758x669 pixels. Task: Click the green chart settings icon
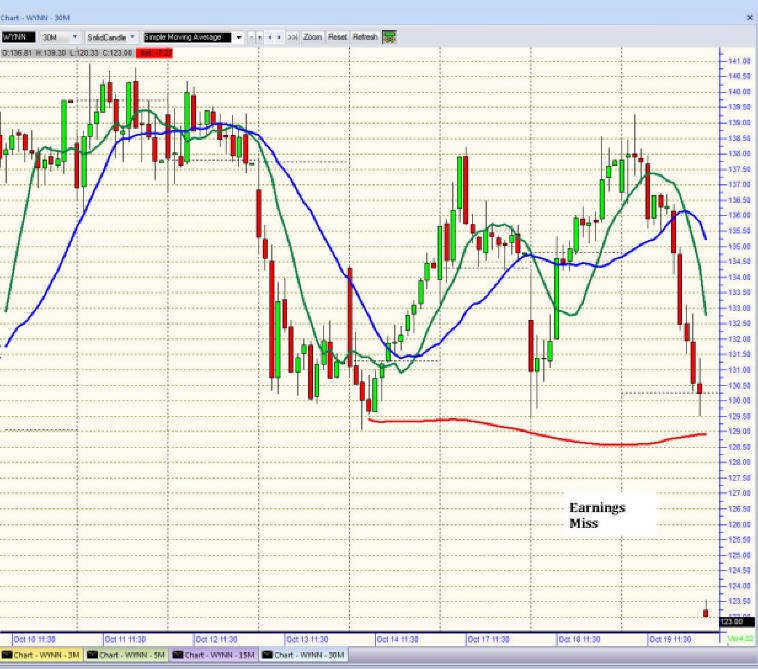tap(389, 37)
